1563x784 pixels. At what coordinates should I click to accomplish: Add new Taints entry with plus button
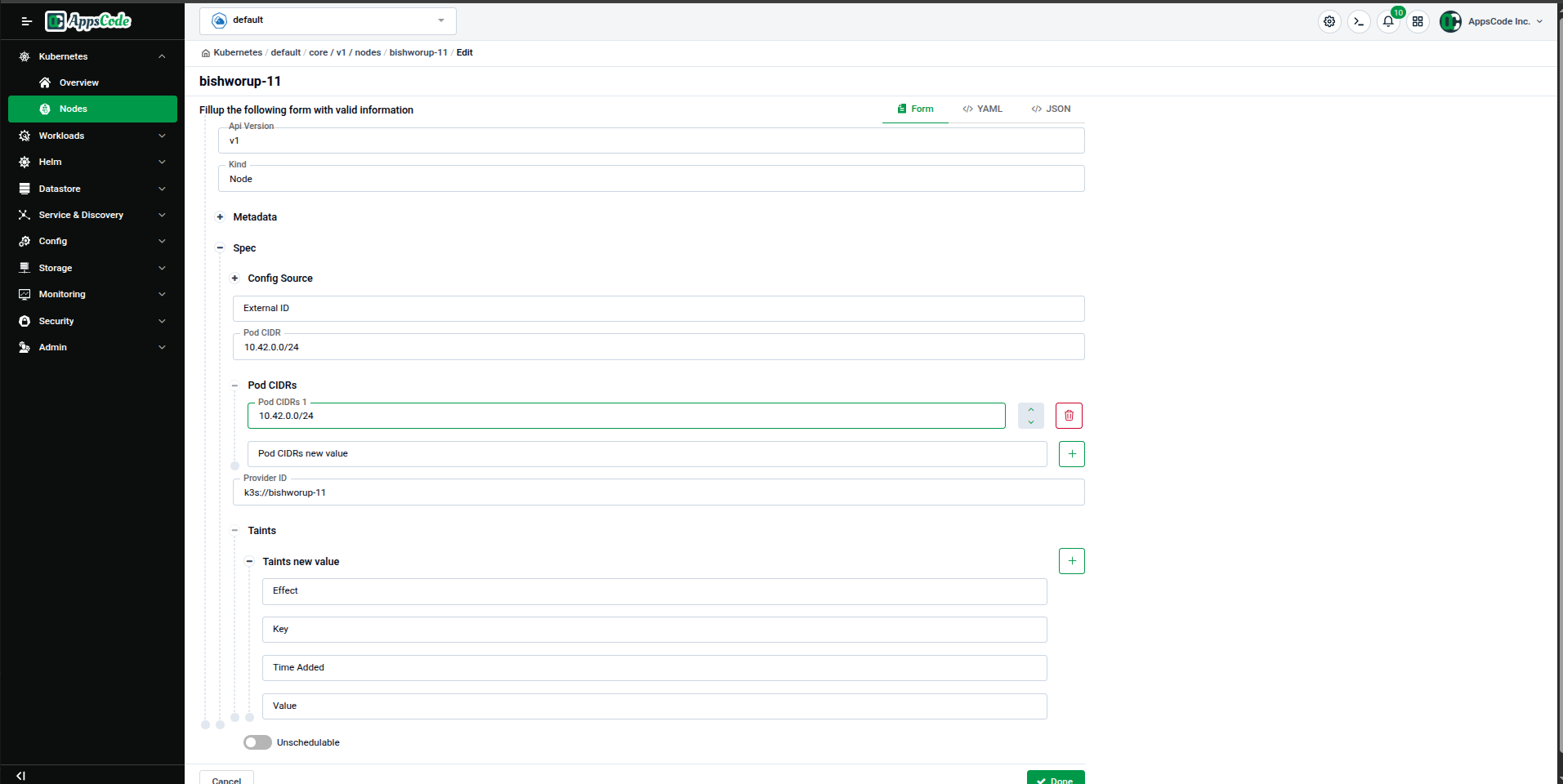click(1071, 561)
